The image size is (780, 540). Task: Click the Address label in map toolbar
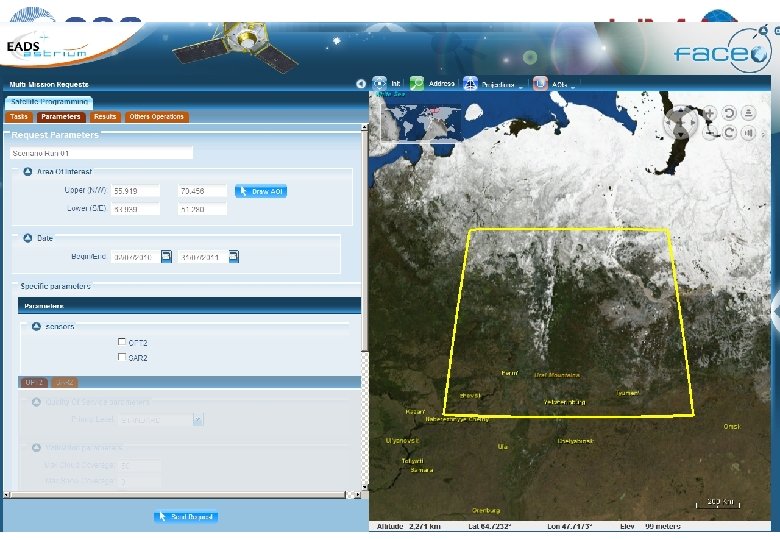pyautogui.click(x=442, y=84)
